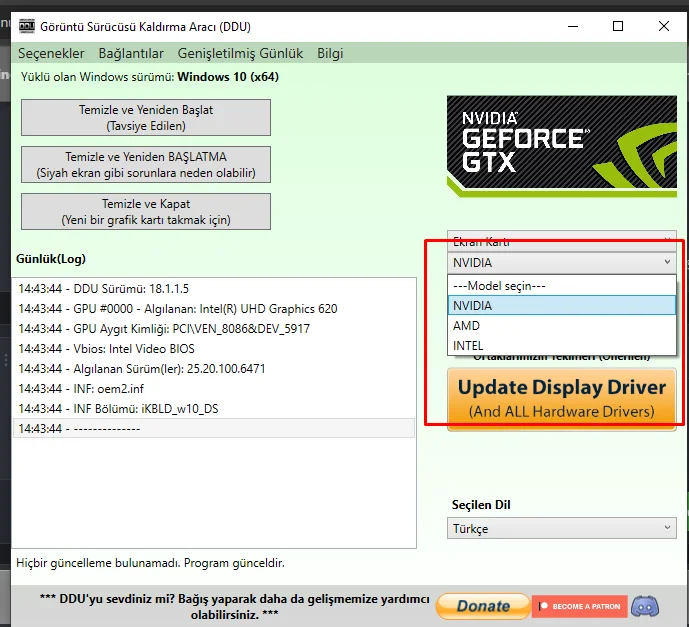Click the Become a Patron button

[579, 606]
